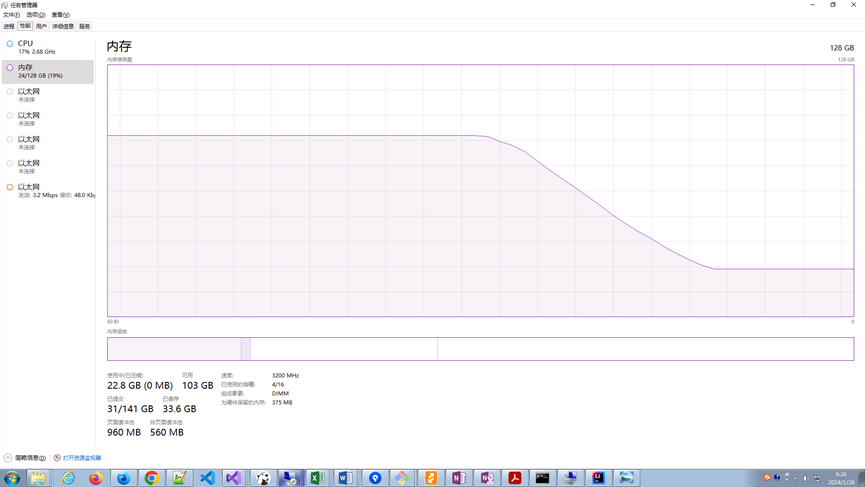Switch to the 服务 tab

(x=85, y=26)
